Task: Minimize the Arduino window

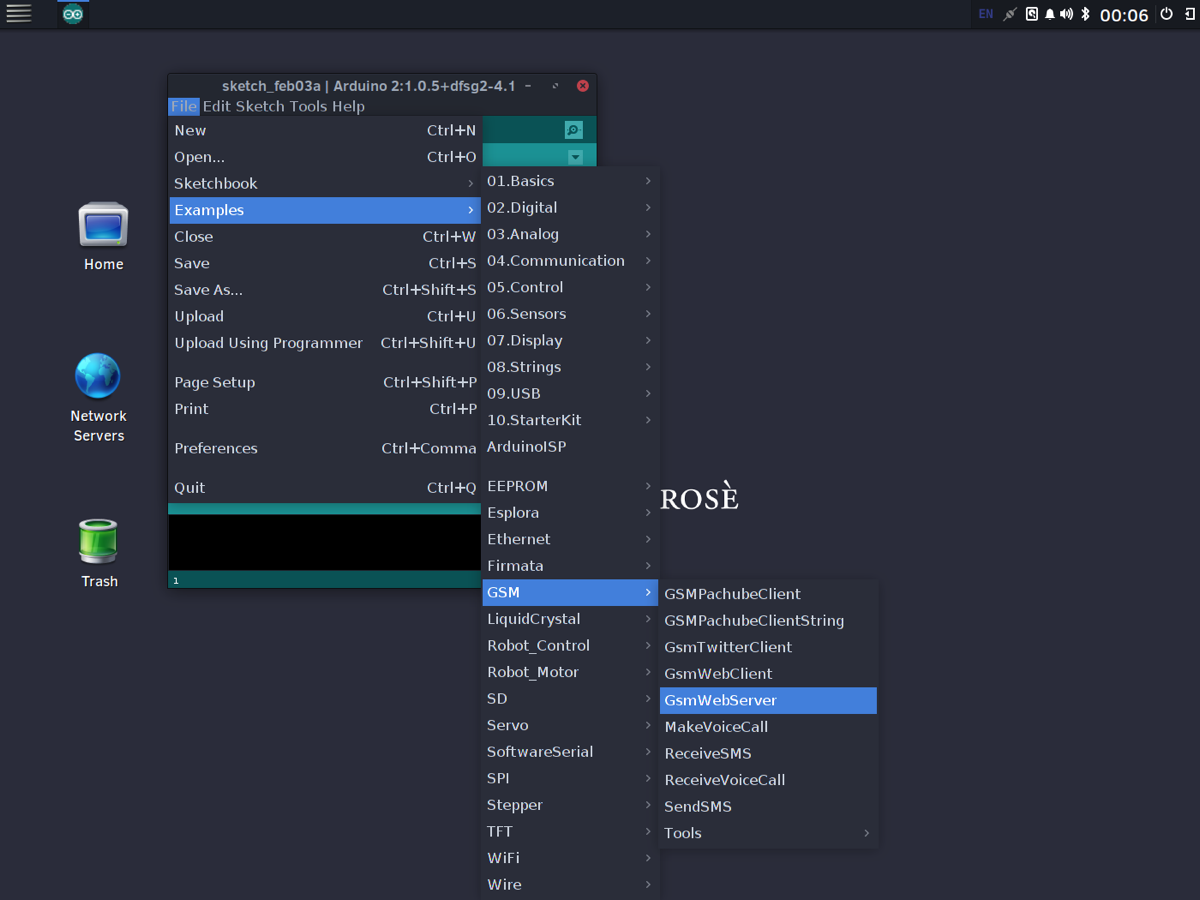Action: point(528,86)
